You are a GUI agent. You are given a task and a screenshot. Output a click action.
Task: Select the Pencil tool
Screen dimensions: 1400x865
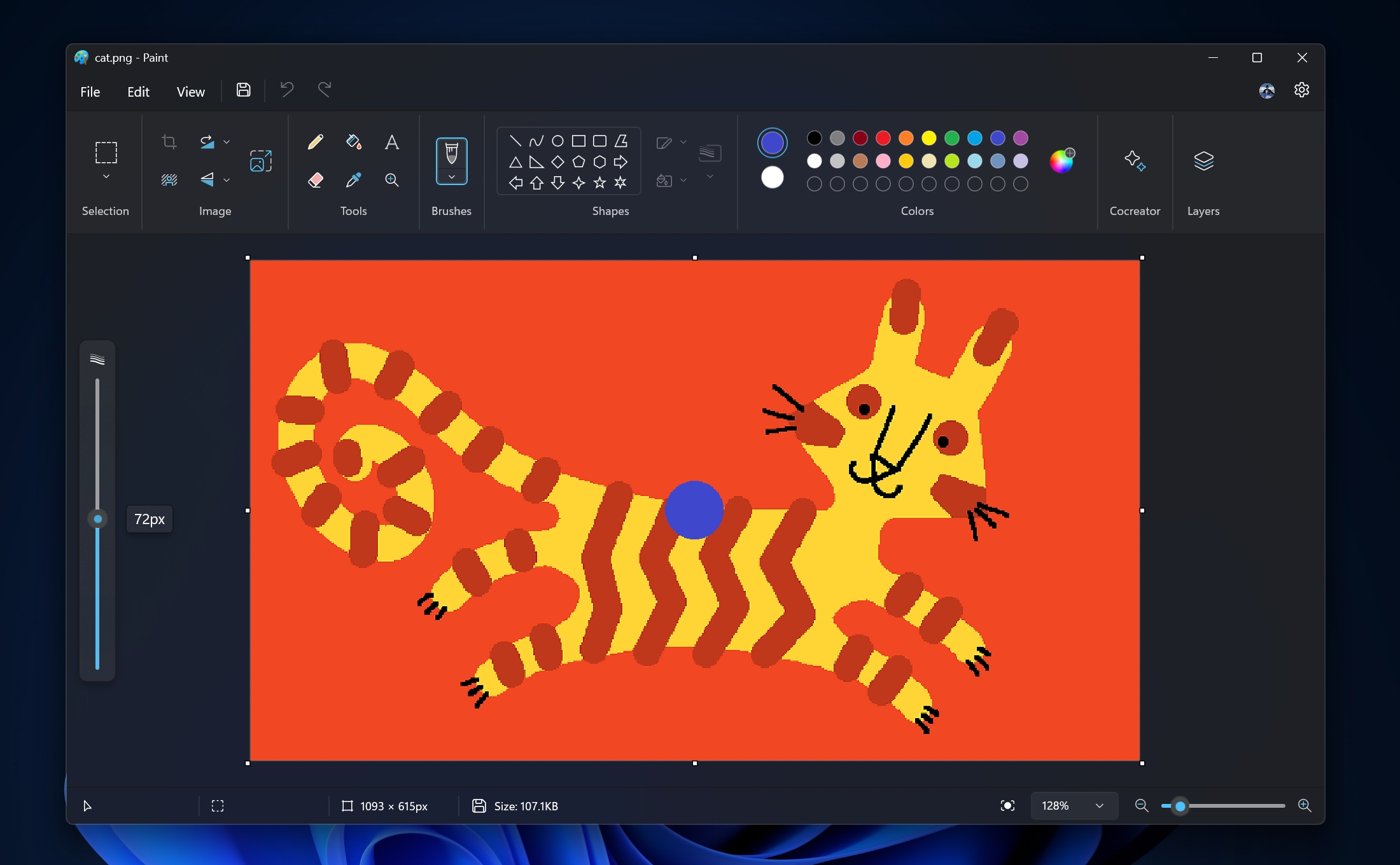315,141
